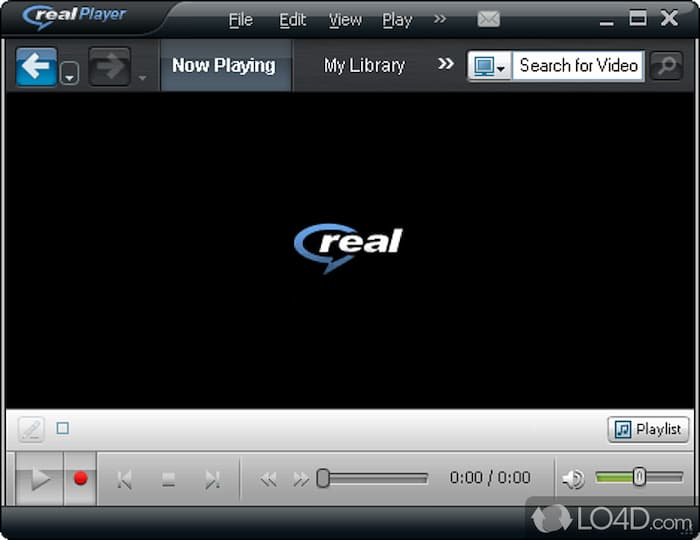Click the real logo in video area

(348, 248)
